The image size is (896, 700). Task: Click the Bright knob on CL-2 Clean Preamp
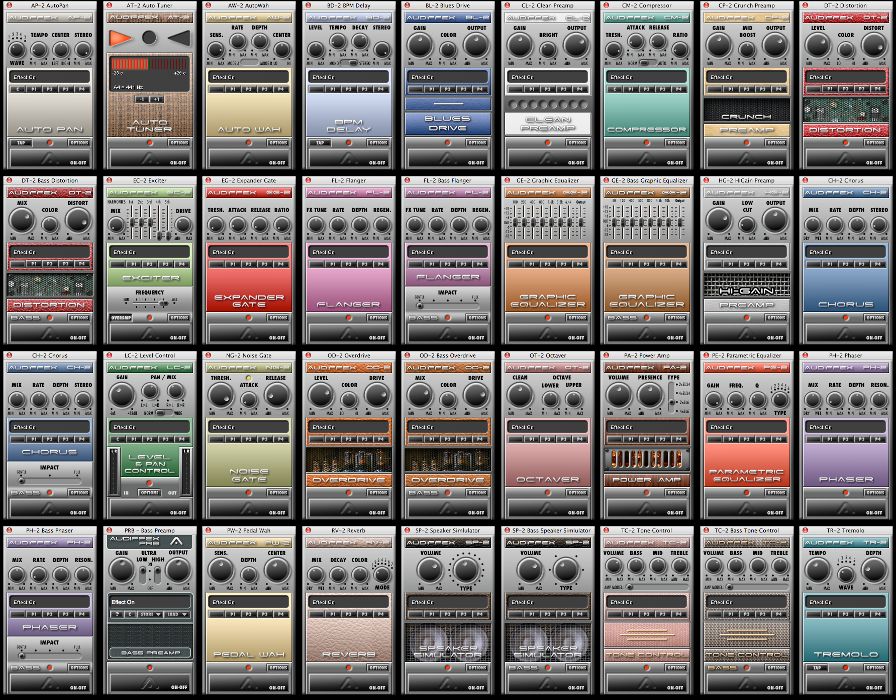(548, 50)
